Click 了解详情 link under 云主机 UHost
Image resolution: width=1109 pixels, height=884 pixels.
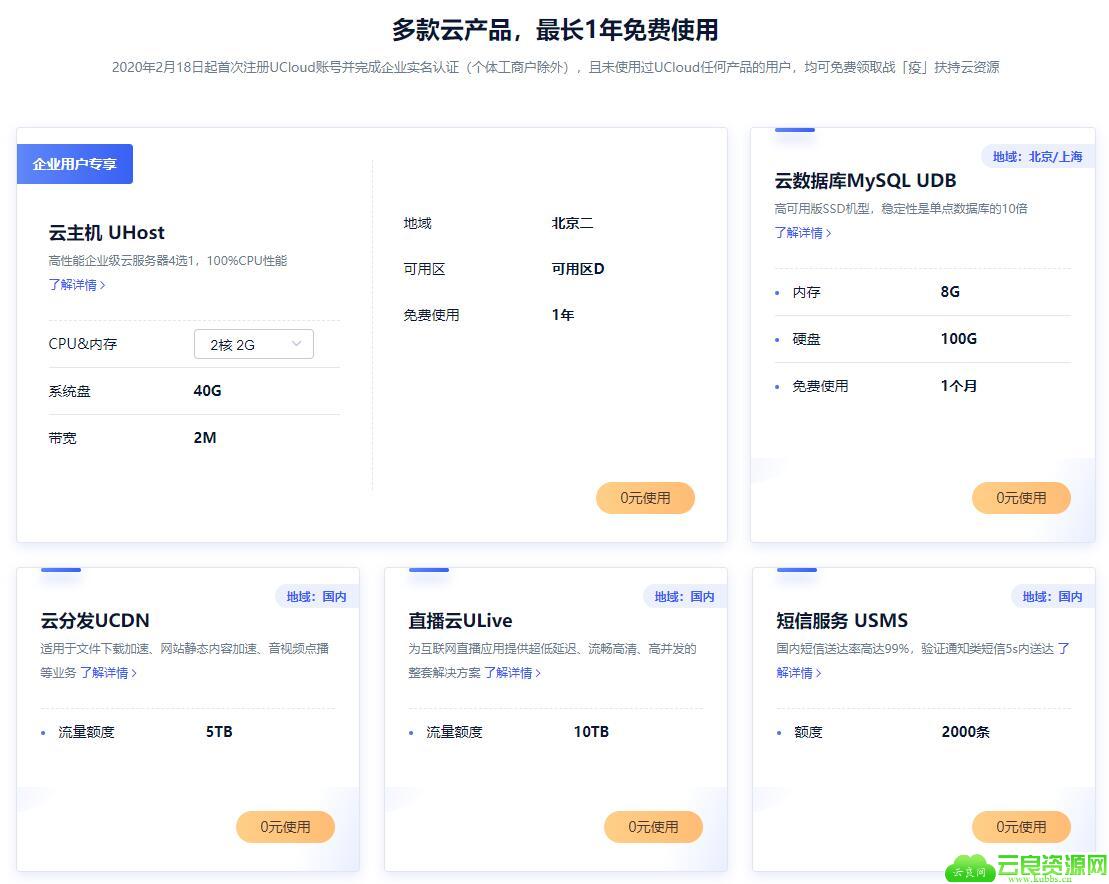pos(77,285)
